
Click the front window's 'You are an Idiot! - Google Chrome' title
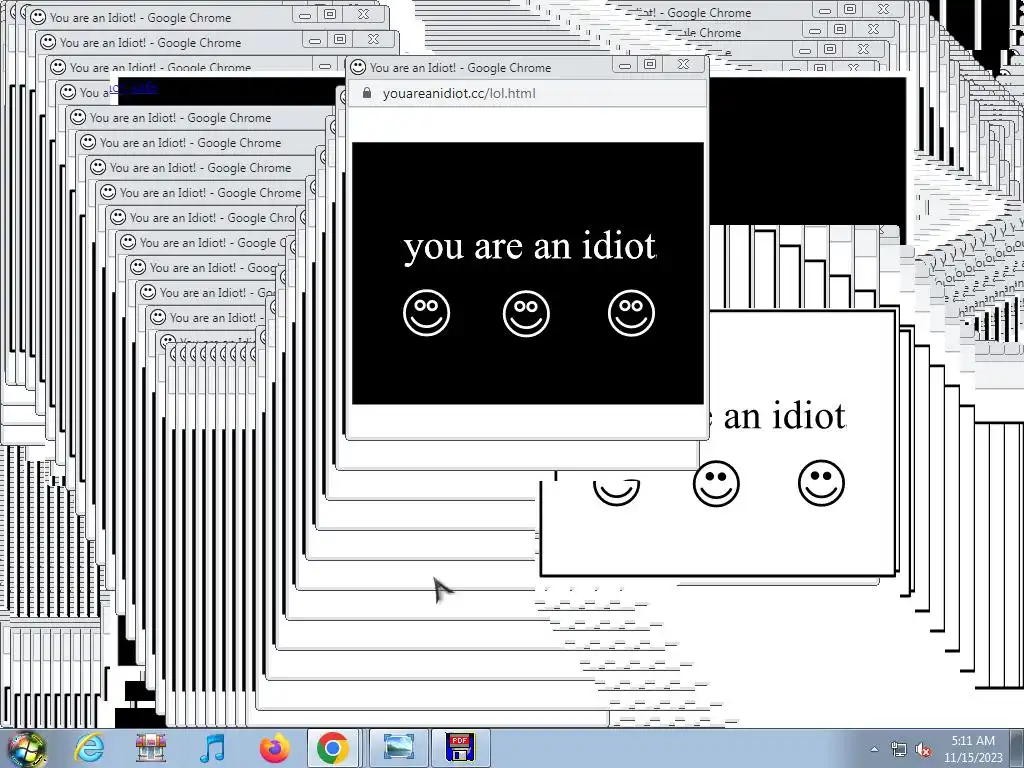pyautogui.click(x=460, y=67)
